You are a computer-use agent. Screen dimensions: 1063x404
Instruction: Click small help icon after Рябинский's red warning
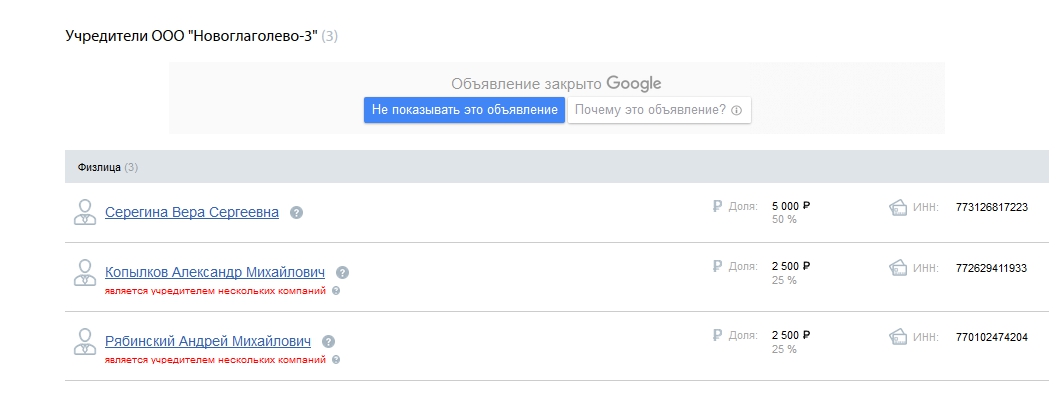coord(336,360)
